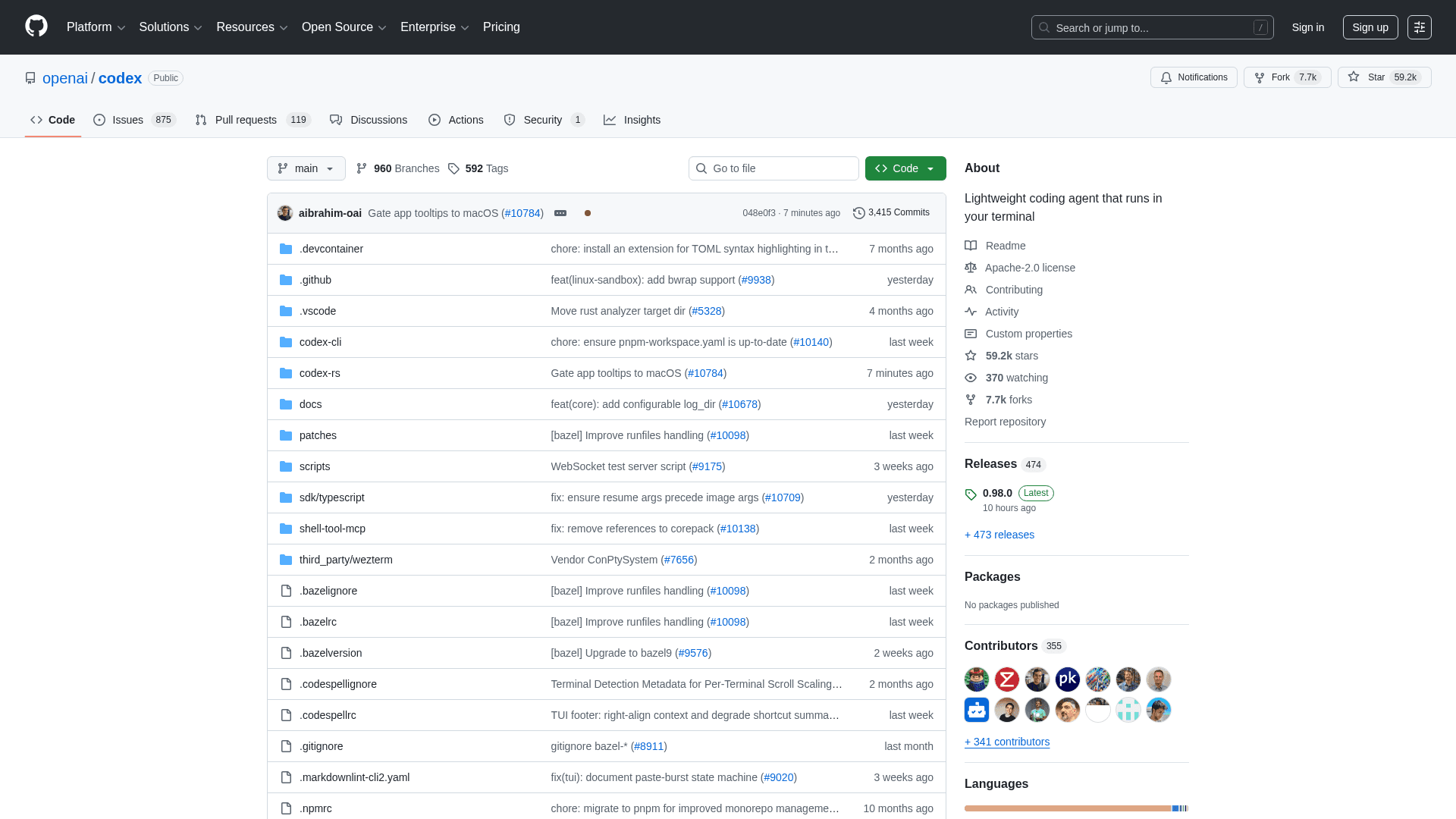The width and height of the screenshot is (1456, 819).
Task: Open the main branch dropdown
Action: [x=306, y=168]
